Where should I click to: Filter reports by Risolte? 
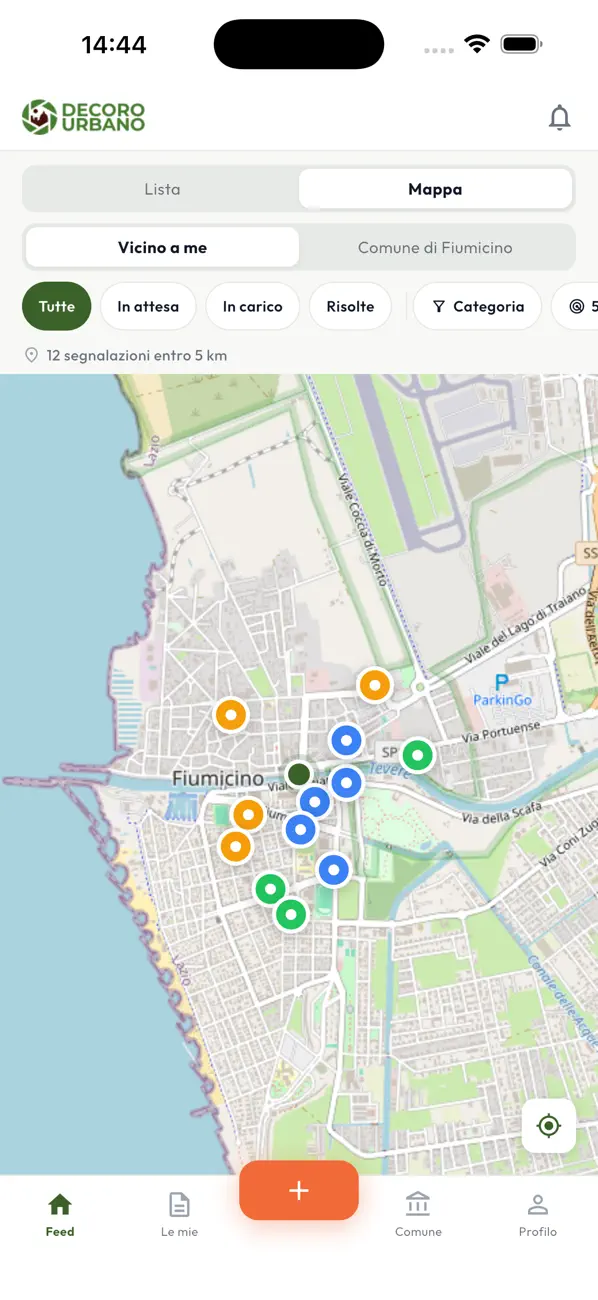click(350, 307)
